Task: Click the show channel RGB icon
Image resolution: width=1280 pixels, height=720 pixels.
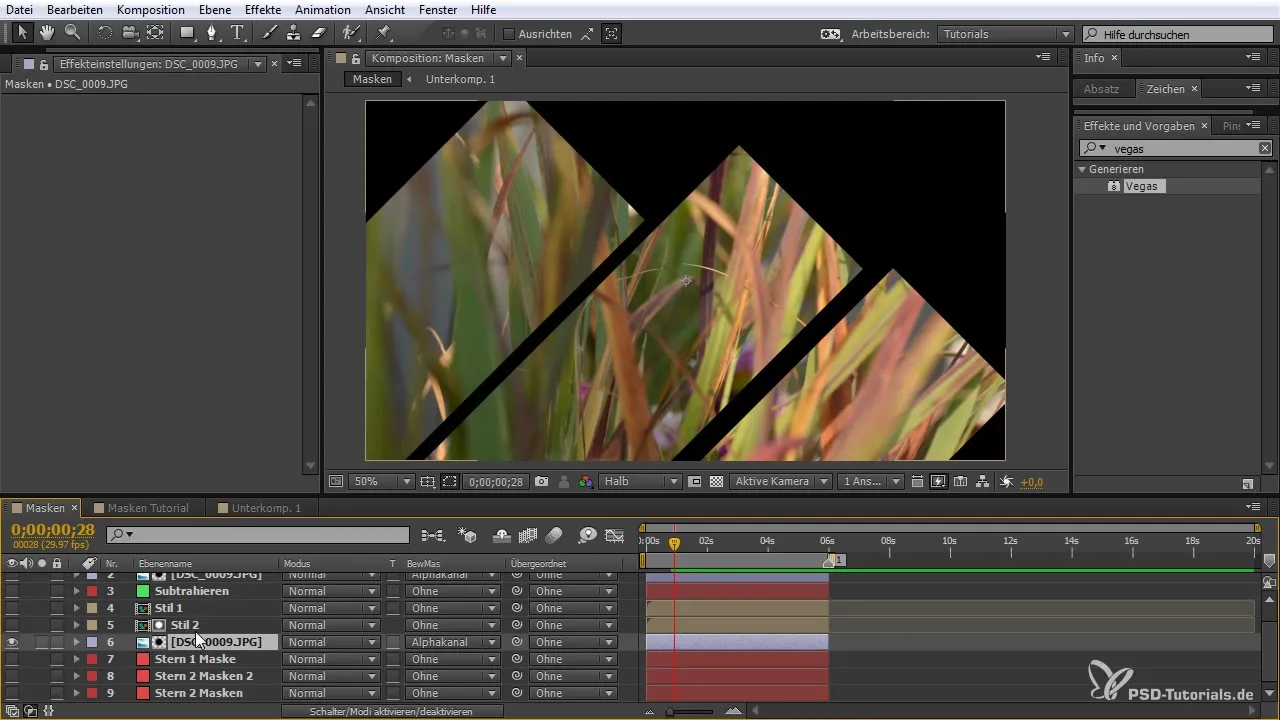Action: (586, 481)
